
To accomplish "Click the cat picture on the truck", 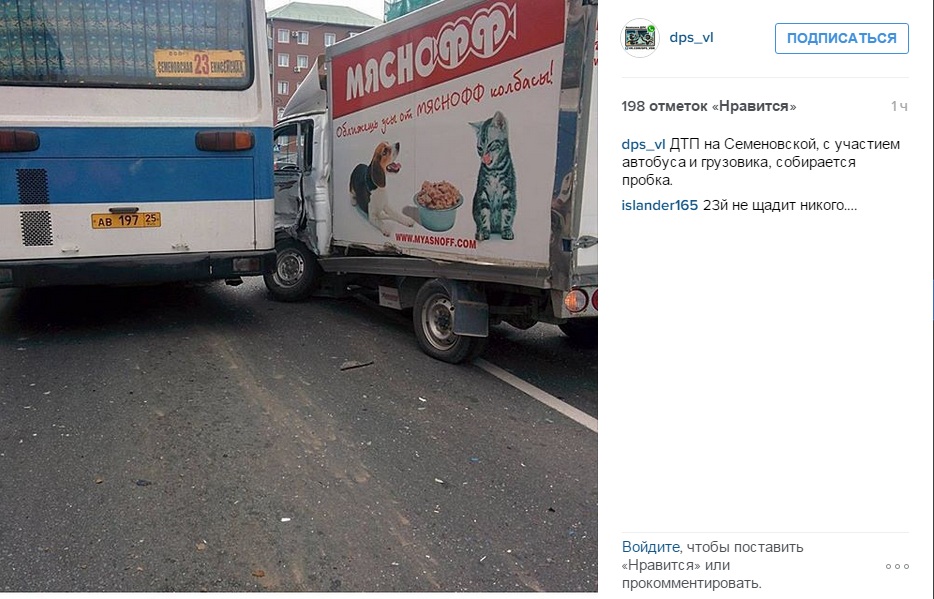I will pos(492,176).
